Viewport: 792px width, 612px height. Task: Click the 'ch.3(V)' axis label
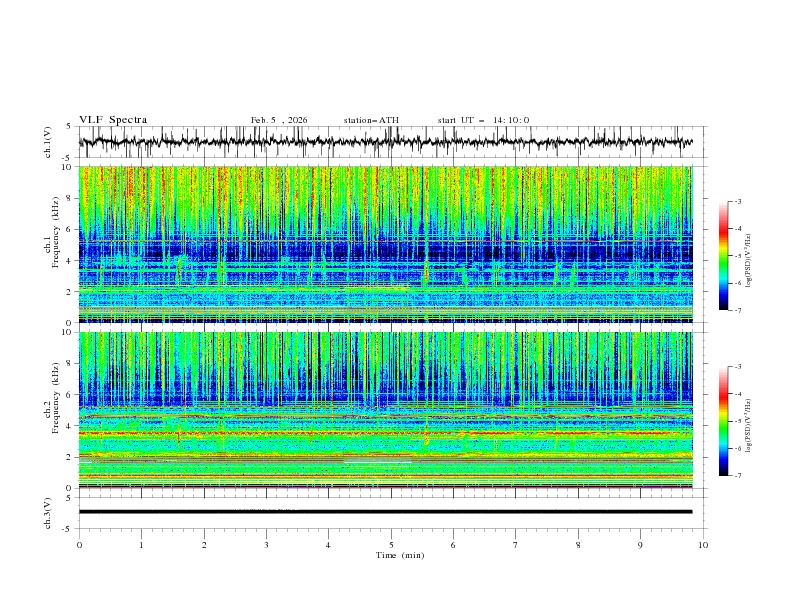pos(48,513)
